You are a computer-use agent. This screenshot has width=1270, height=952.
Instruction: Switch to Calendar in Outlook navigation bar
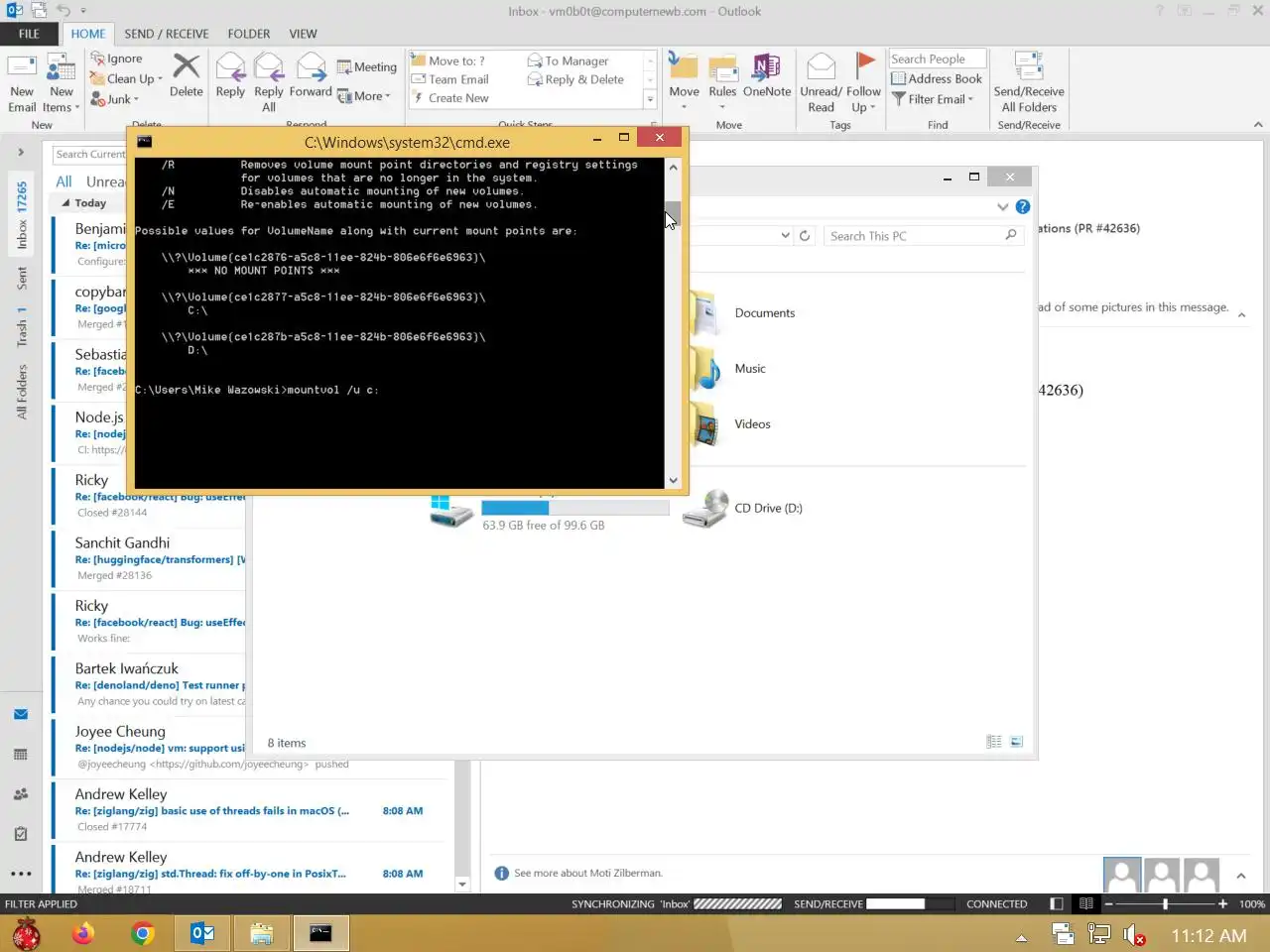click(21, 755)
